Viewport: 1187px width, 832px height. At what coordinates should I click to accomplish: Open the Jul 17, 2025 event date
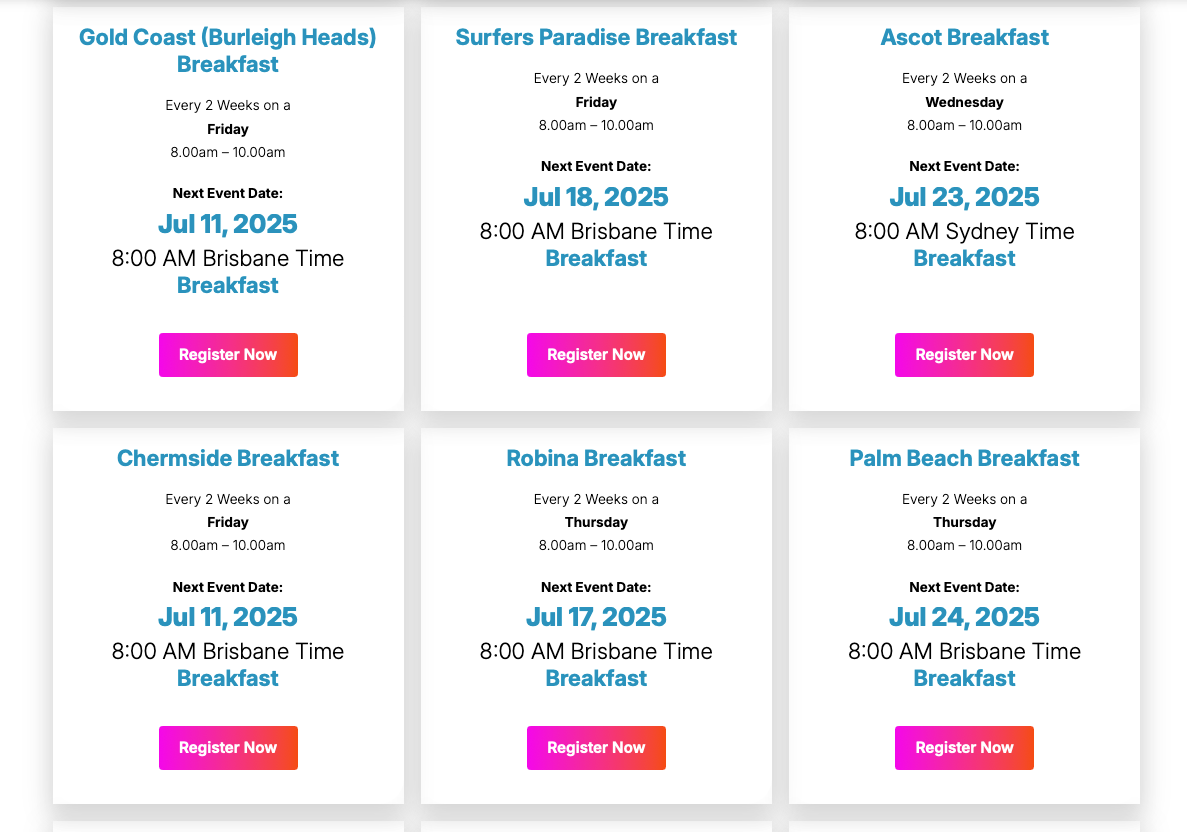[596, 617]
